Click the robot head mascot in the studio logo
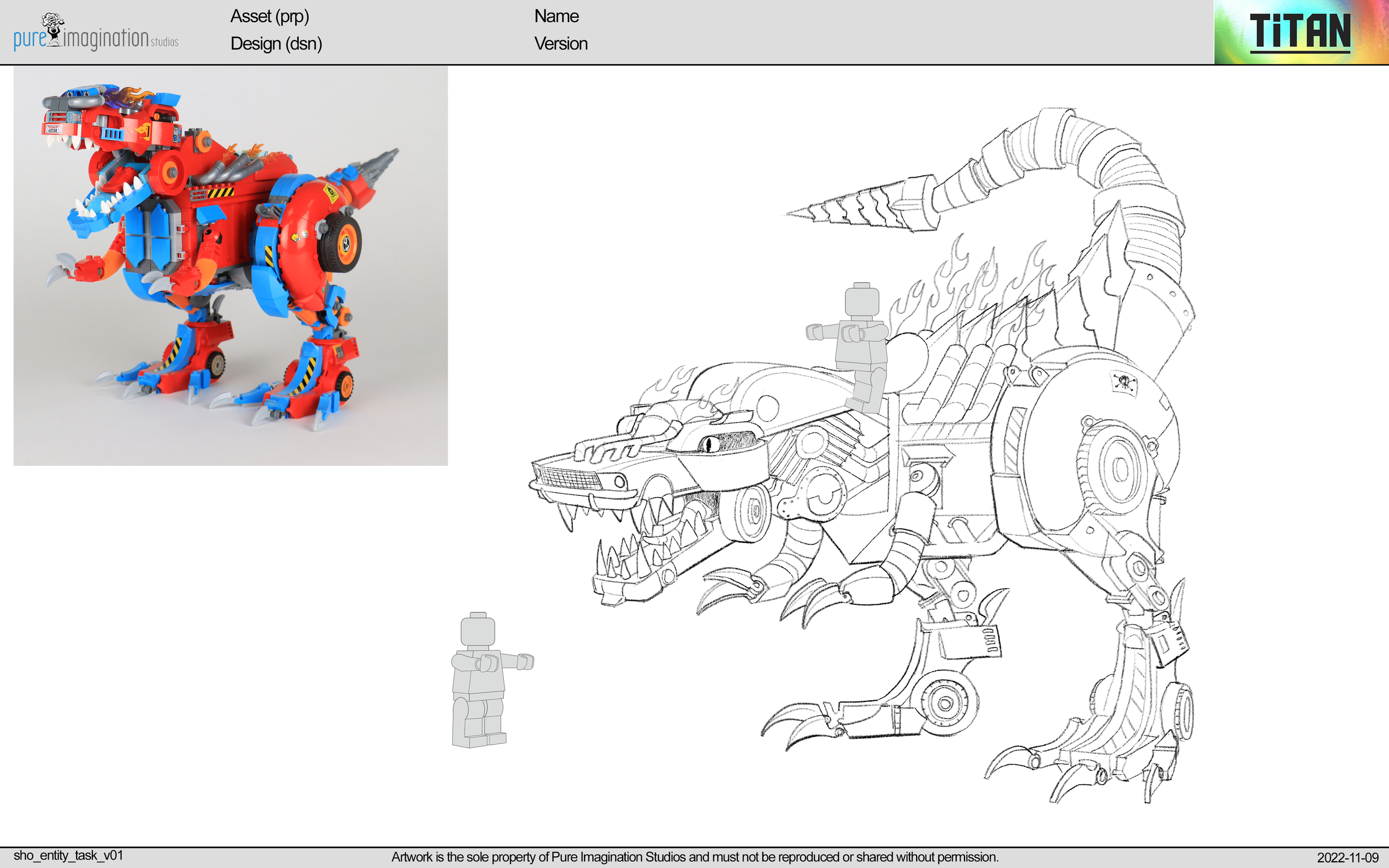Viewport: 1389px width, 868px height. point(52,26)
